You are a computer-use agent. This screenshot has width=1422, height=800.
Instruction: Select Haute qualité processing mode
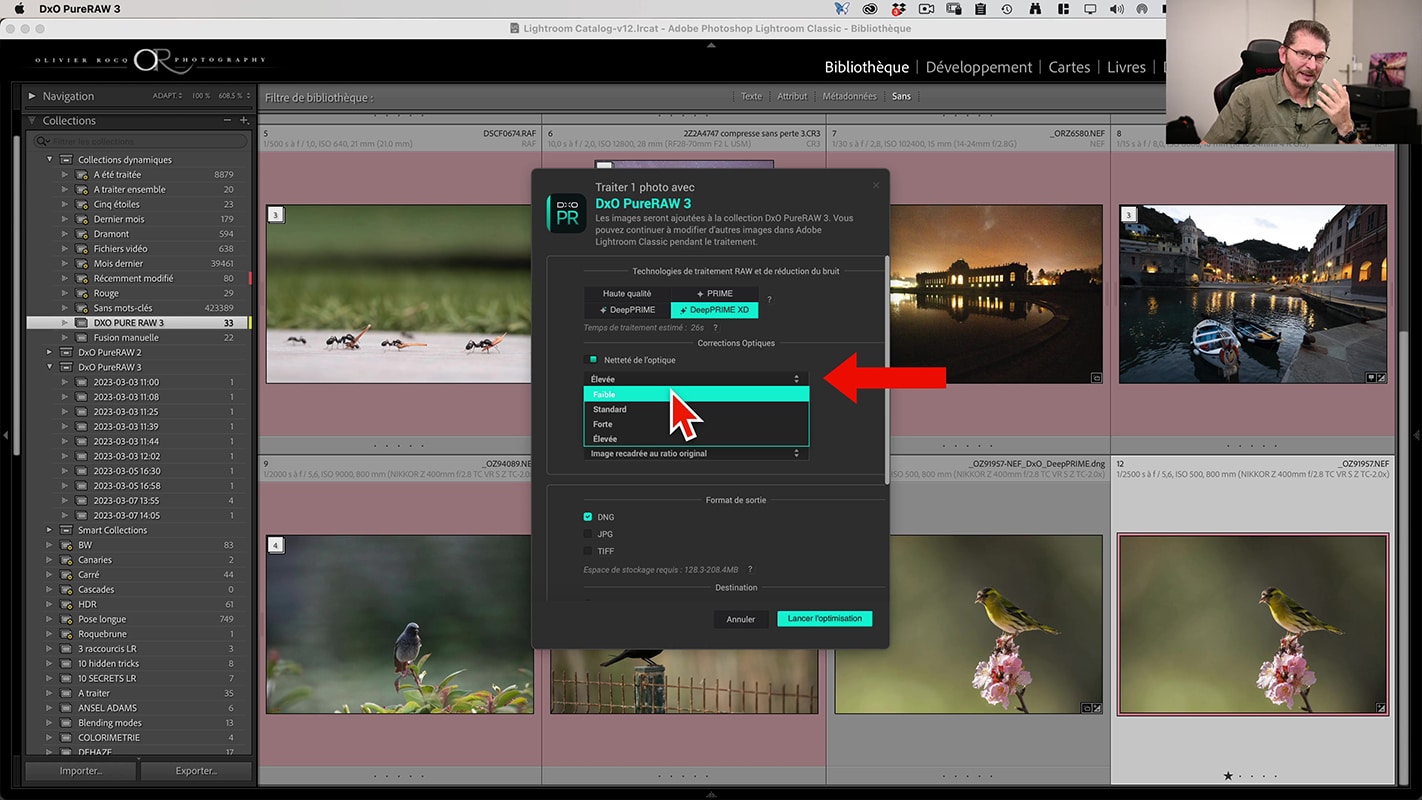point(627,294)
